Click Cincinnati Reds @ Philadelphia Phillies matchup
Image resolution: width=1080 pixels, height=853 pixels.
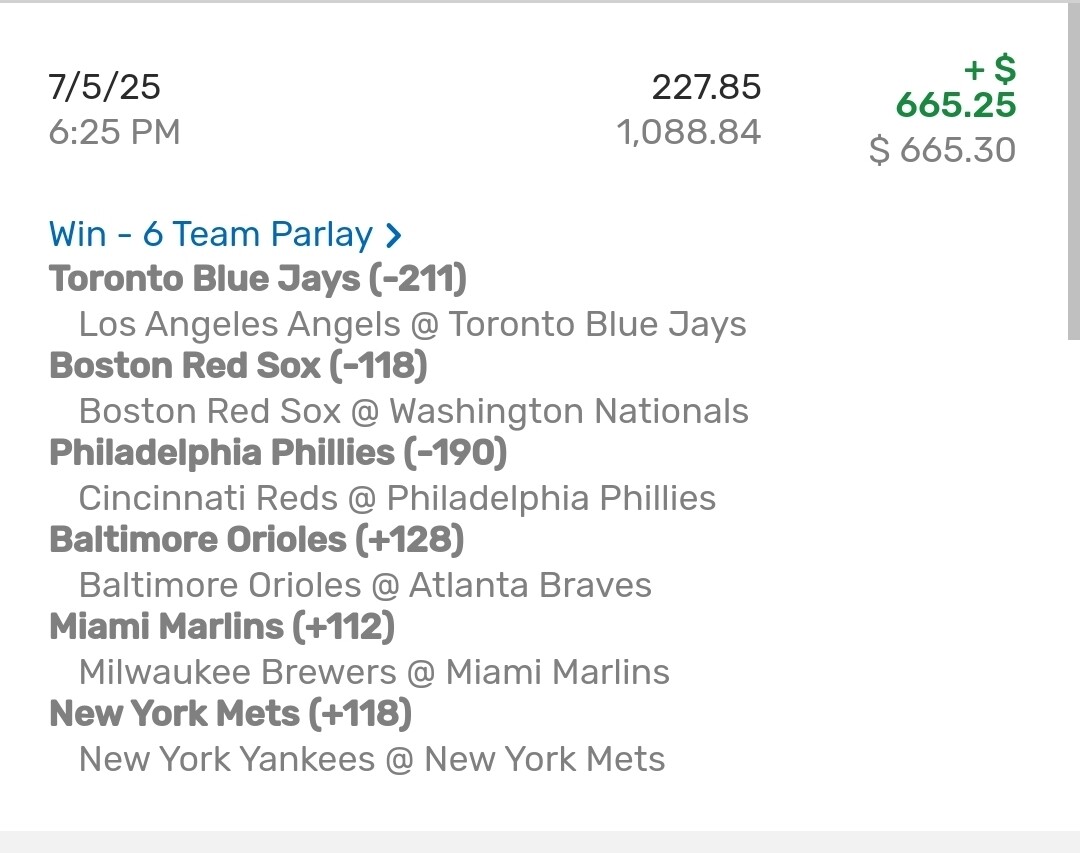397,498
